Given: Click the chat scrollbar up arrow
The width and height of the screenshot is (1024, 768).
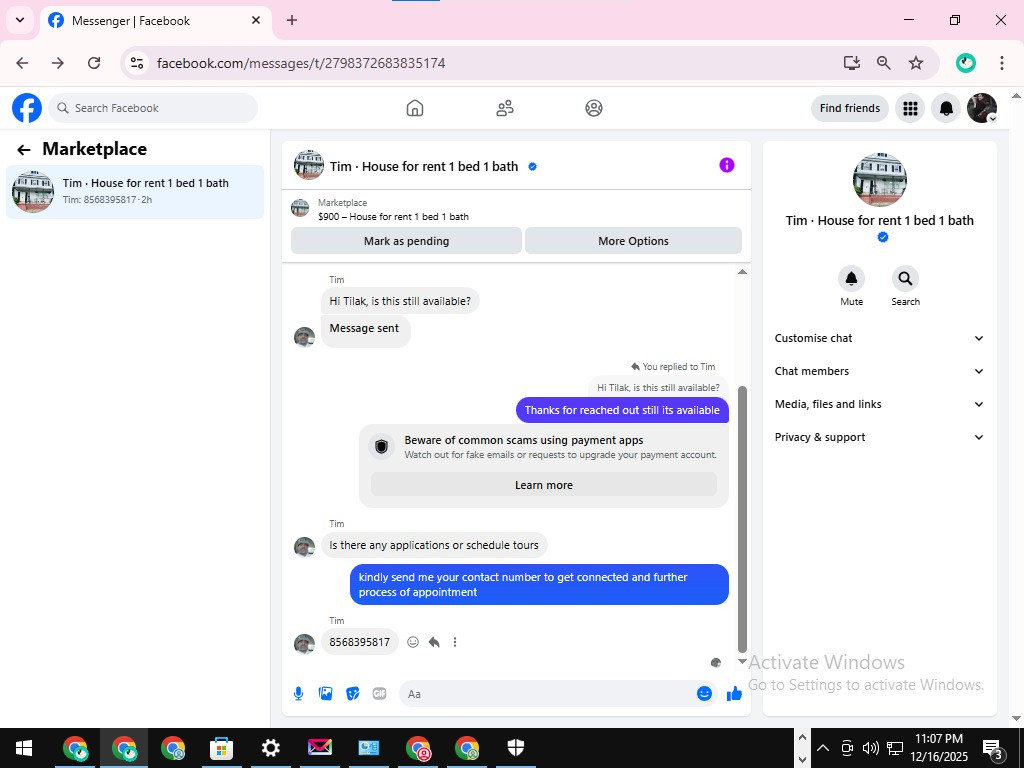Looking at the screenshot, I should coord(742,272).
